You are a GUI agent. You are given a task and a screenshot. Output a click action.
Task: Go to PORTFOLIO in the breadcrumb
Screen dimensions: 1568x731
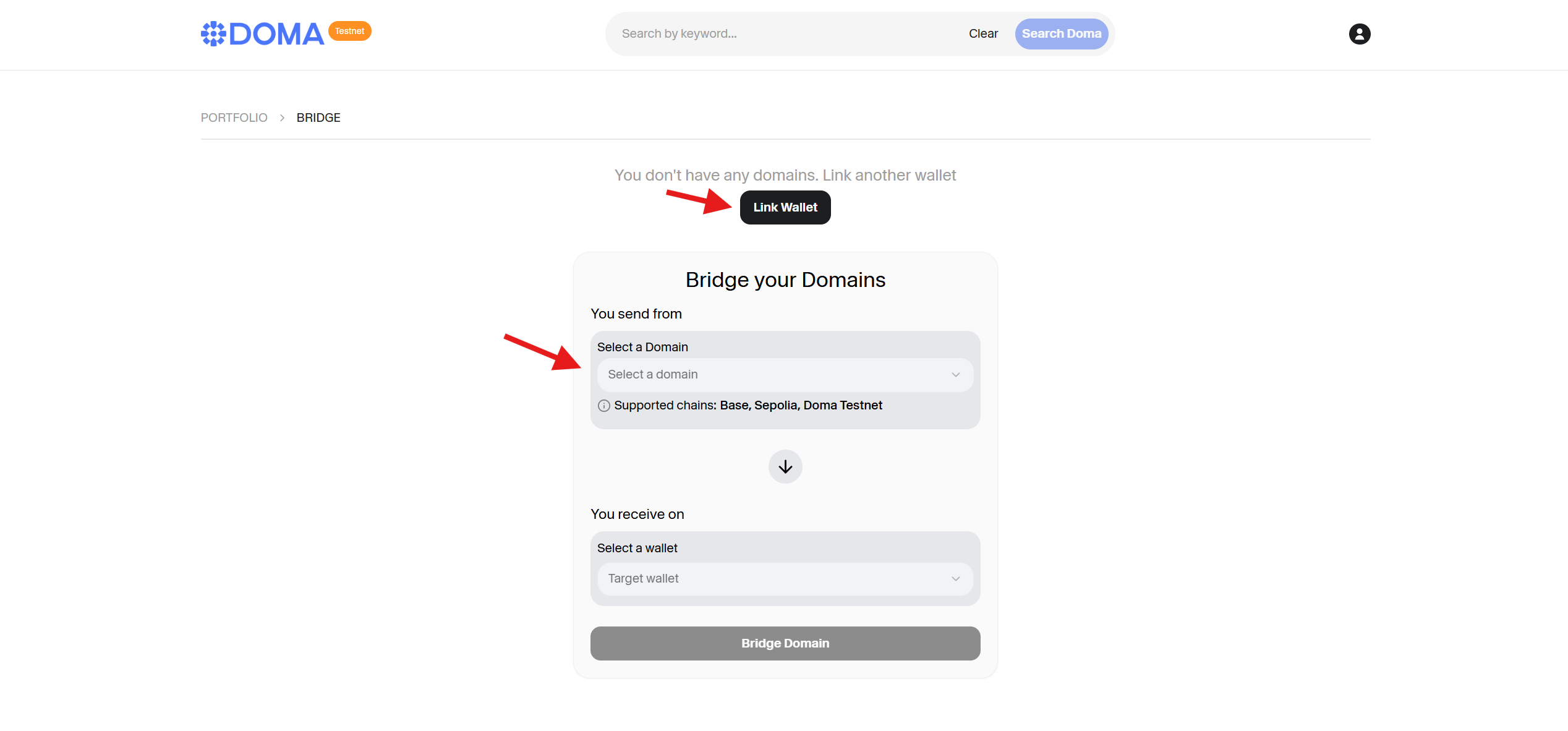click(234, 118)
